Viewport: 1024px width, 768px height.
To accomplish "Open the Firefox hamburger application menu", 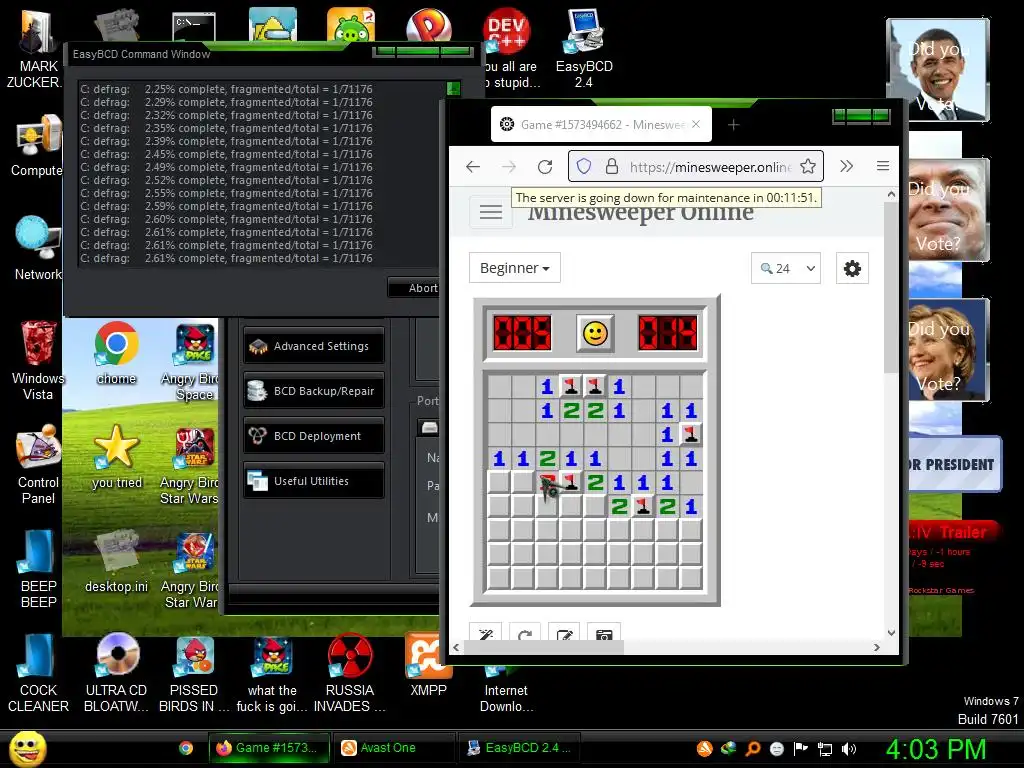I will 883,166.
